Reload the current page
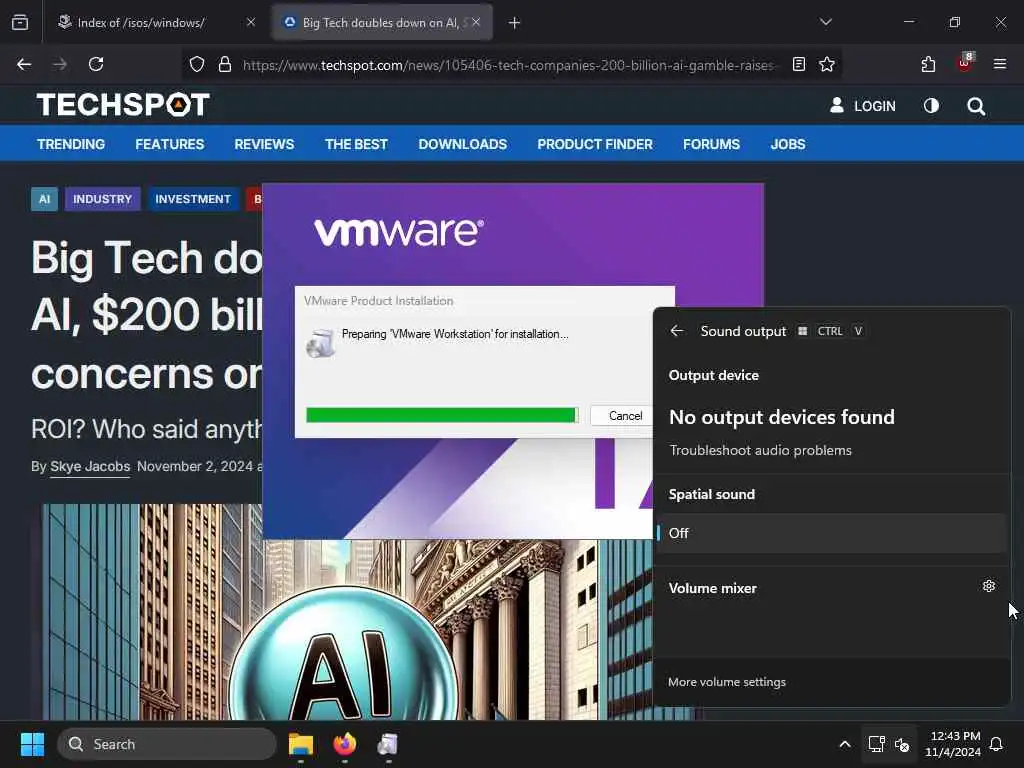Screen dimensions: 1024x768 click(96, 64)
